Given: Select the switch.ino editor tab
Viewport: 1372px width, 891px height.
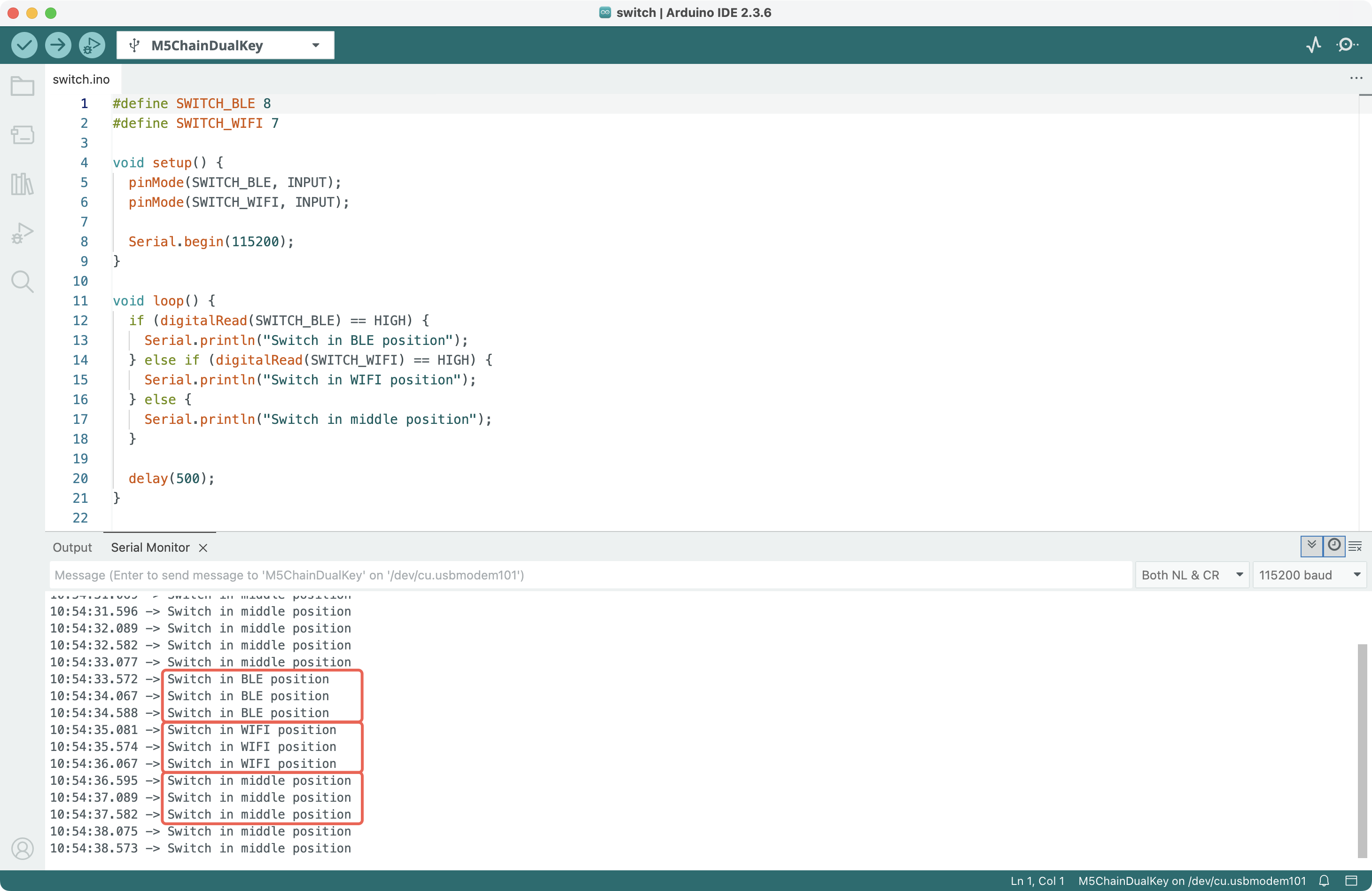Looking at the screenshot, I should click(x=81, y=79).
